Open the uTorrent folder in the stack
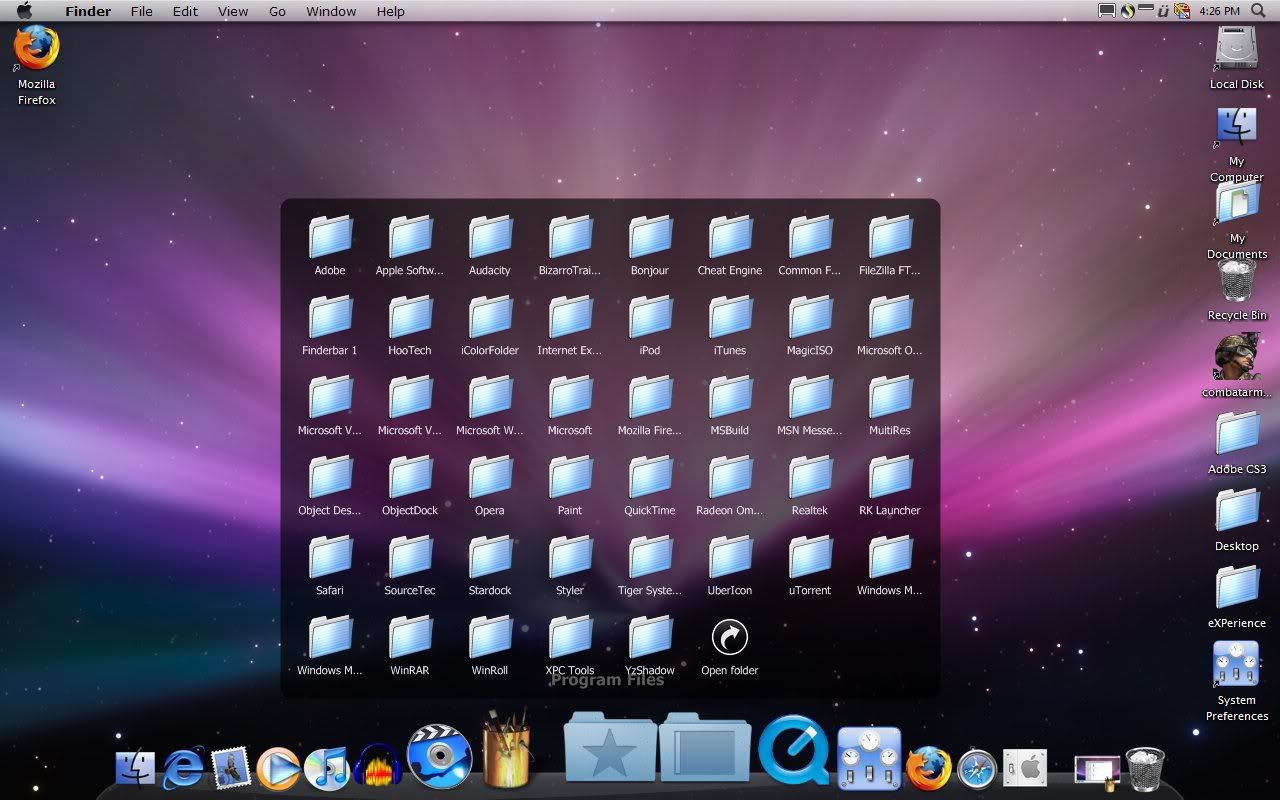Screen dimensions: 1280x800 [810, 558]
